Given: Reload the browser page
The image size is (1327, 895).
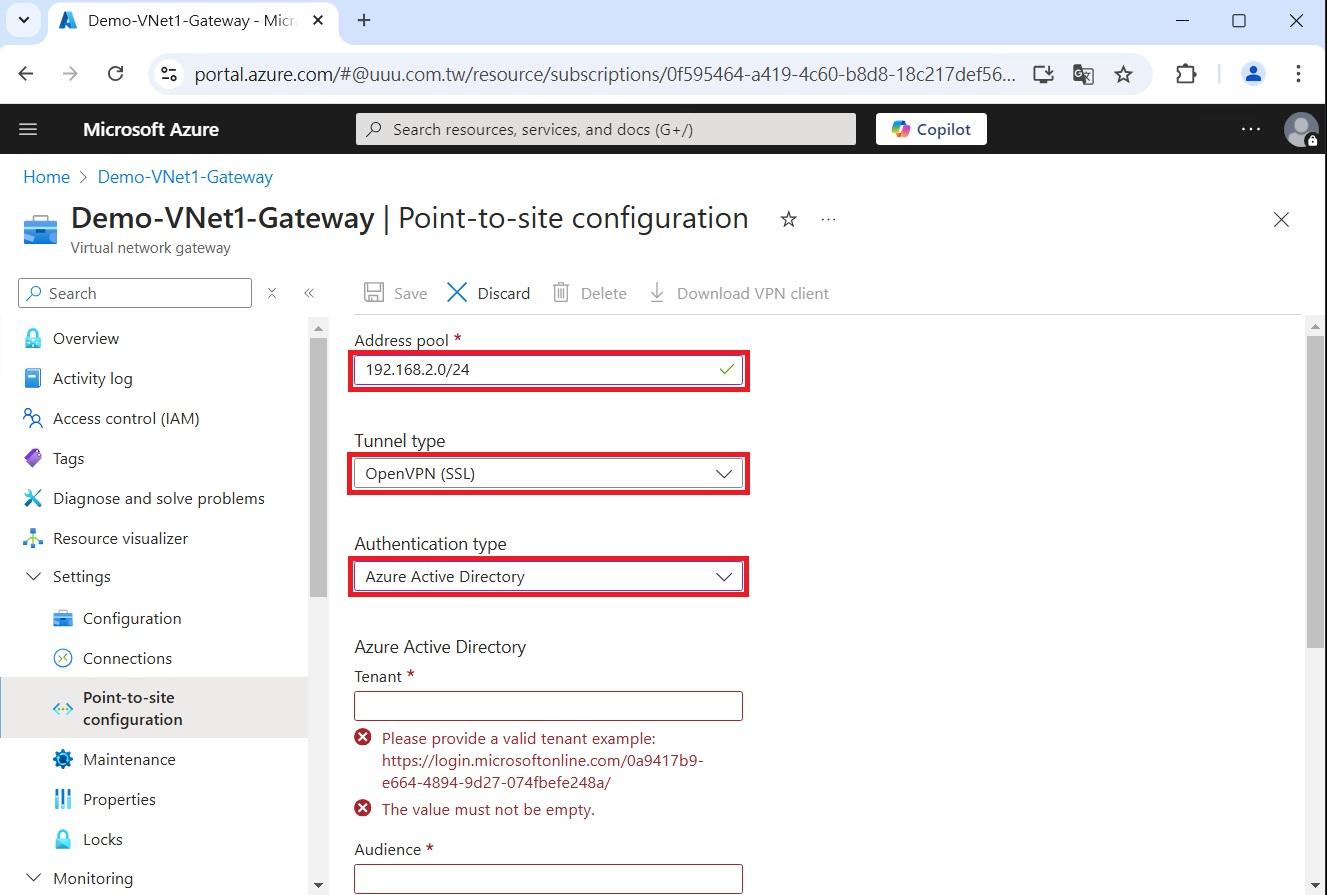Looking at the screenshot, I should 115,74.
